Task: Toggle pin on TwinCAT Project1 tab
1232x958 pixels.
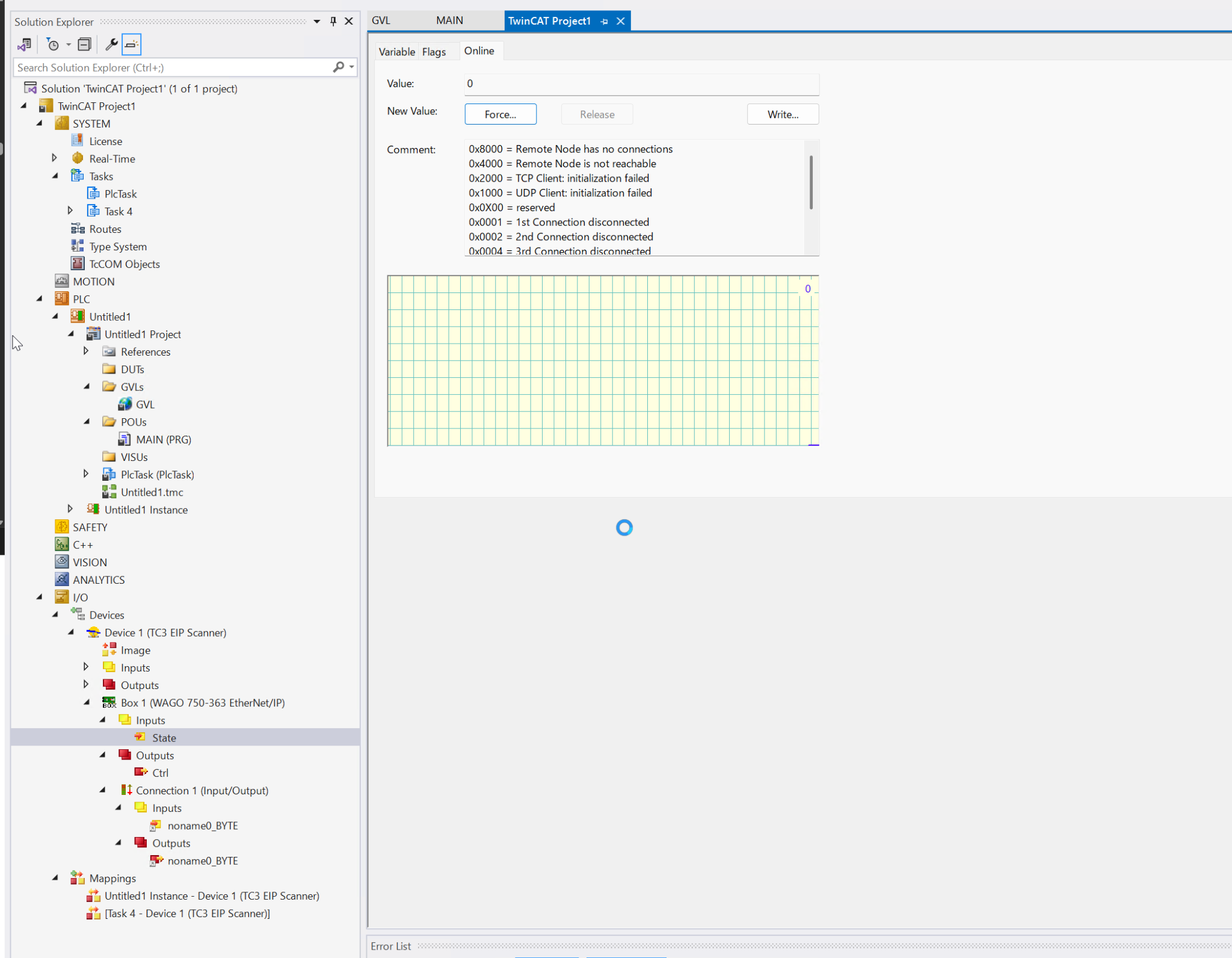Action: tap(605, 21)
